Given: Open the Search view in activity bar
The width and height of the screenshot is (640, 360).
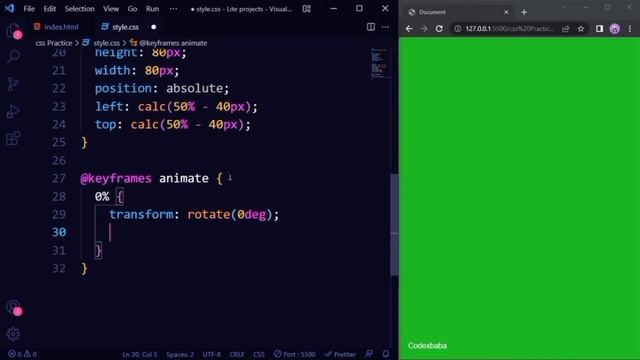Looking at the screenshot, I should tap(13, 56).
